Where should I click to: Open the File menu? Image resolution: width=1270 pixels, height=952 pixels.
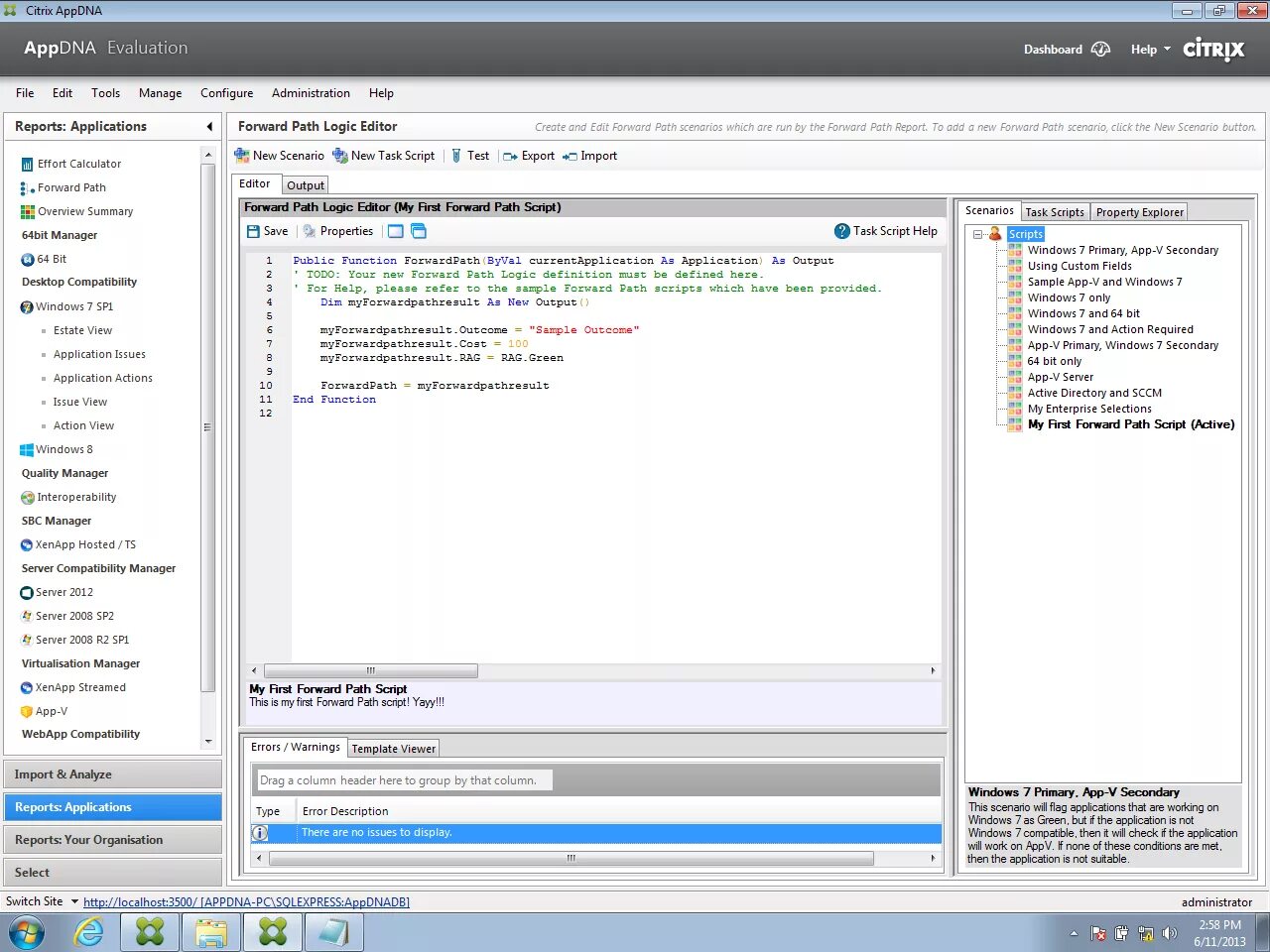pyautogui.click(x=25, y=93)
